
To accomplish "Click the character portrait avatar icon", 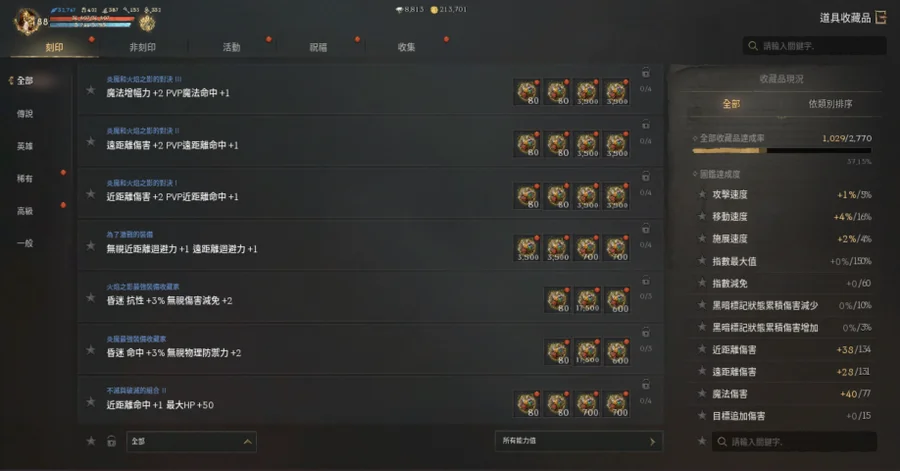I will pyautogui.click(x=25, y=21).
